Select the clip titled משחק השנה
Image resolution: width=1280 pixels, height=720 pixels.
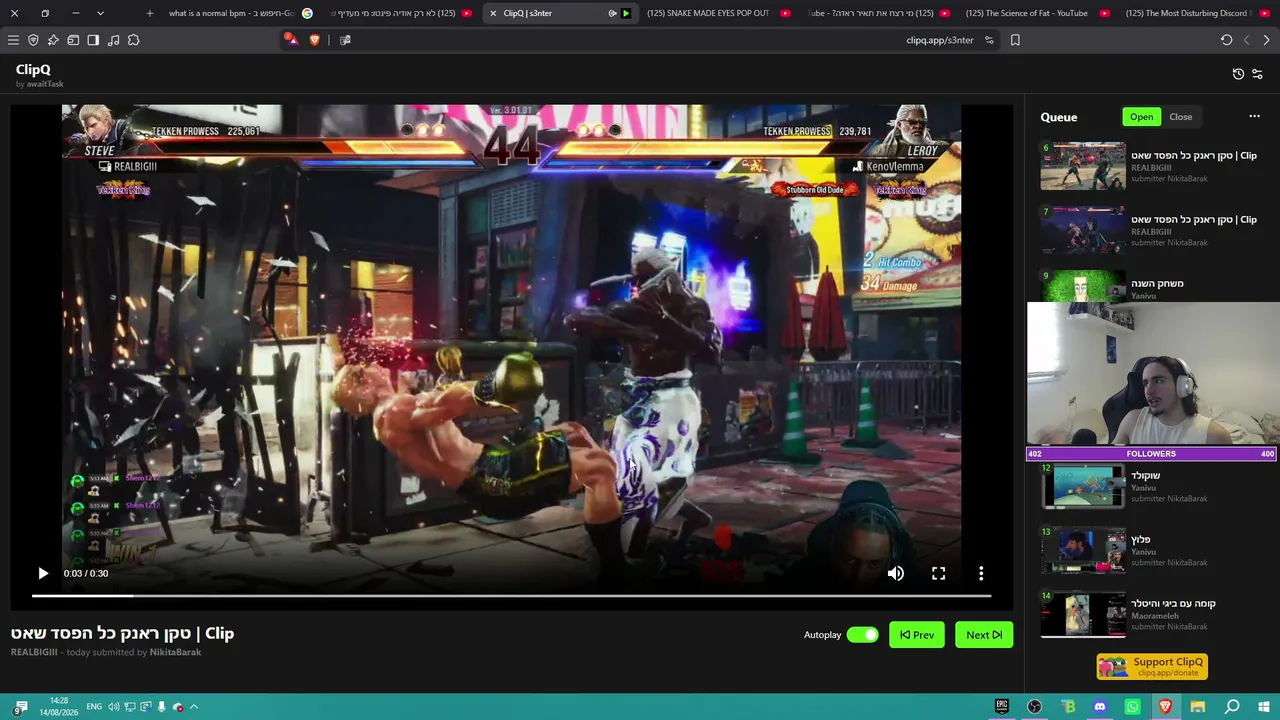(1157, 283)
